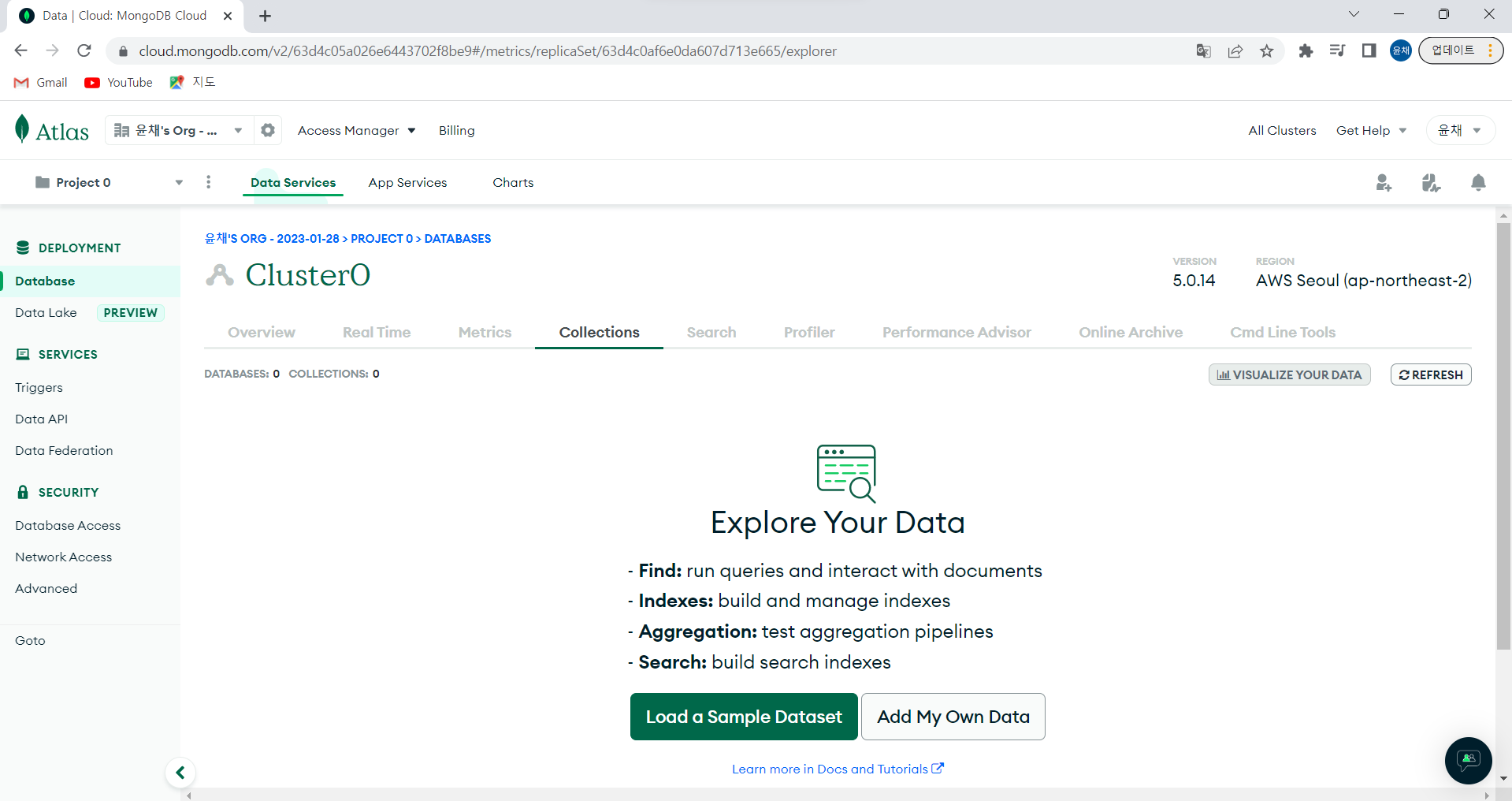
Task: Open Network Access in the sidebar
Action: (x=63, y=557)
